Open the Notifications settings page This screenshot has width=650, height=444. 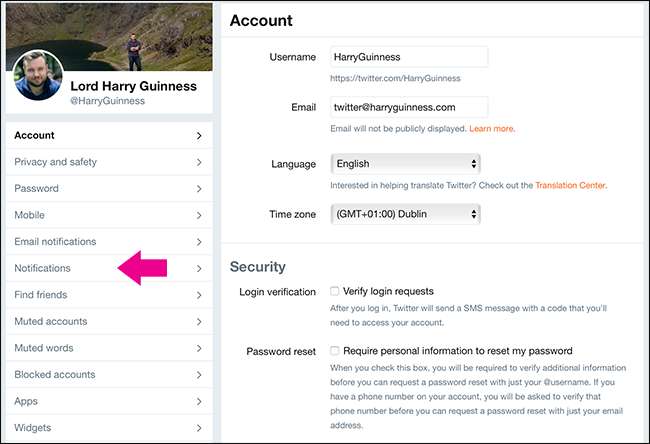(x=43, y=268)
